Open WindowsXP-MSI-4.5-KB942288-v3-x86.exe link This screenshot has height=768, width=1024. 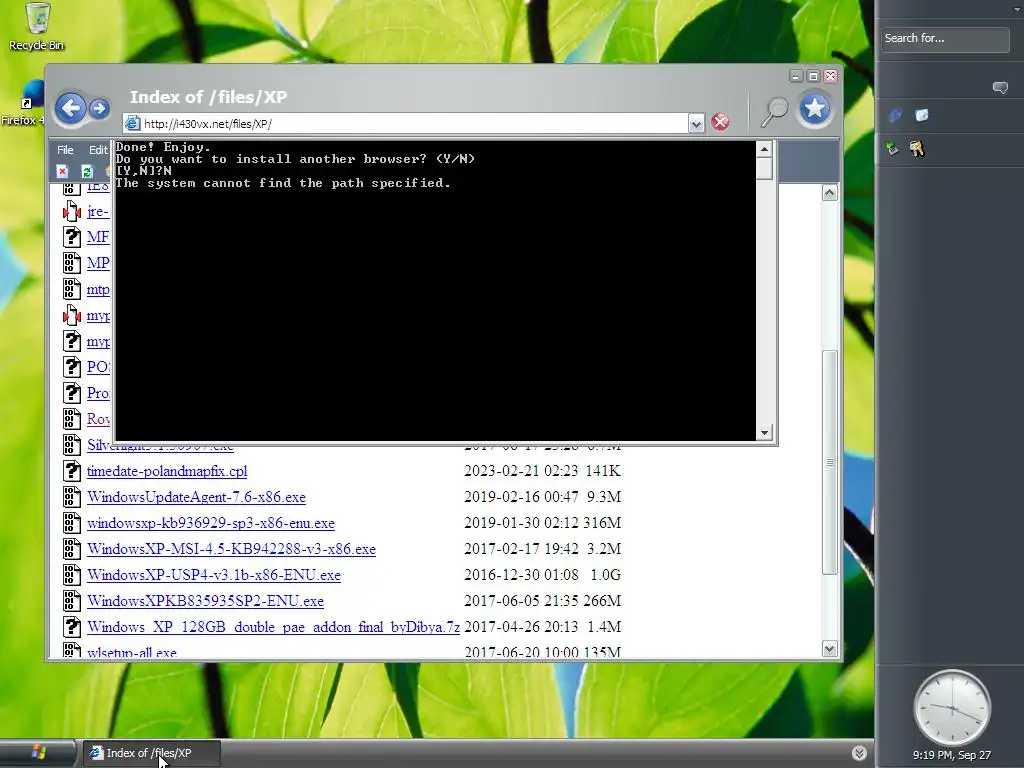231,549
